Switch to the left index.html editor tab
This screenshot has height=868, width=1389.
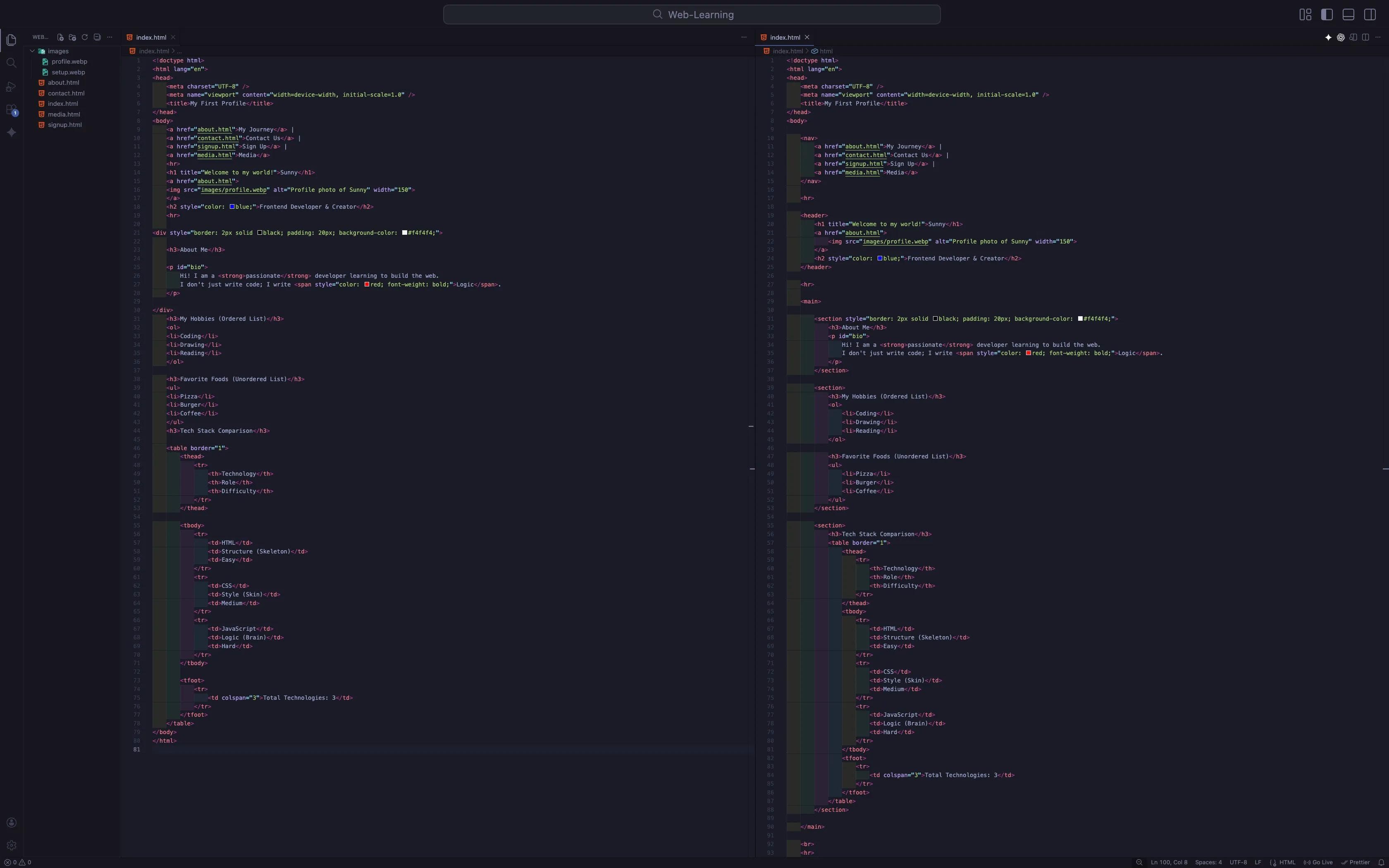coord(151,37)
